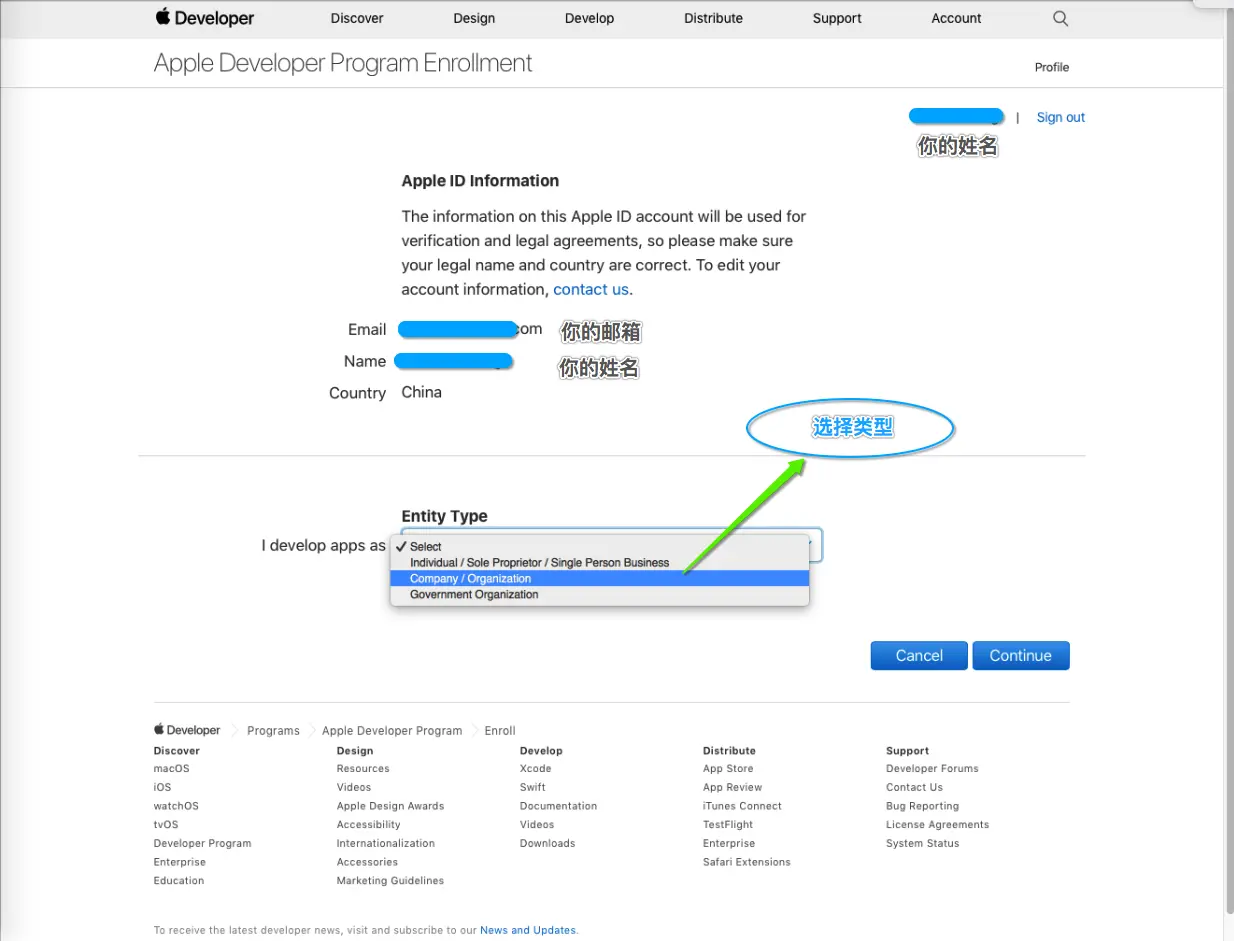Open Documentation footer link

(558, 806)
